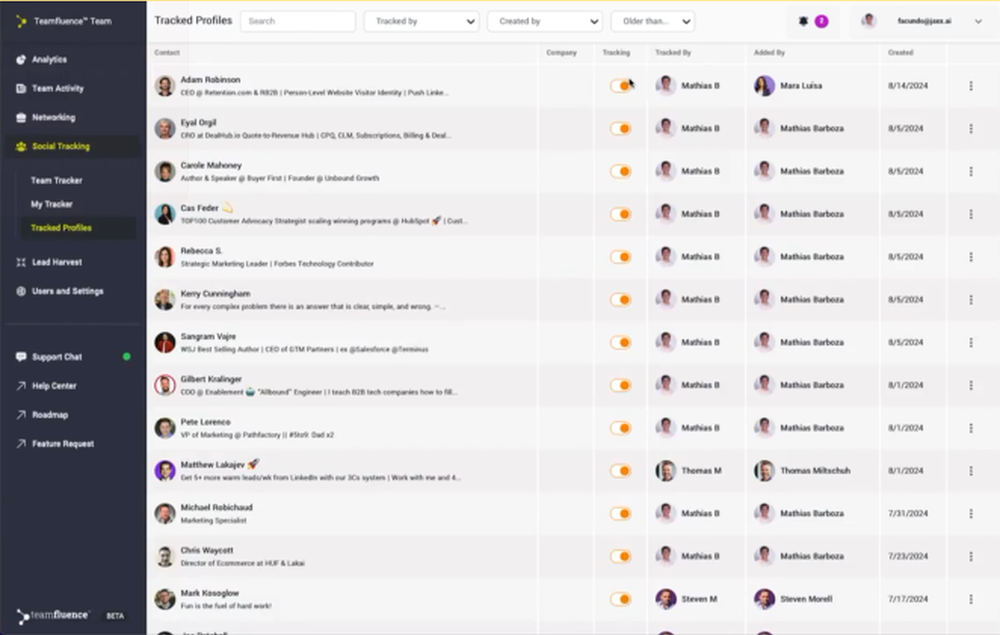The width and height of the screenshot is (1000, 635).
Task: Click the Lead Harvest icon
Action: (x=21, y=262)
